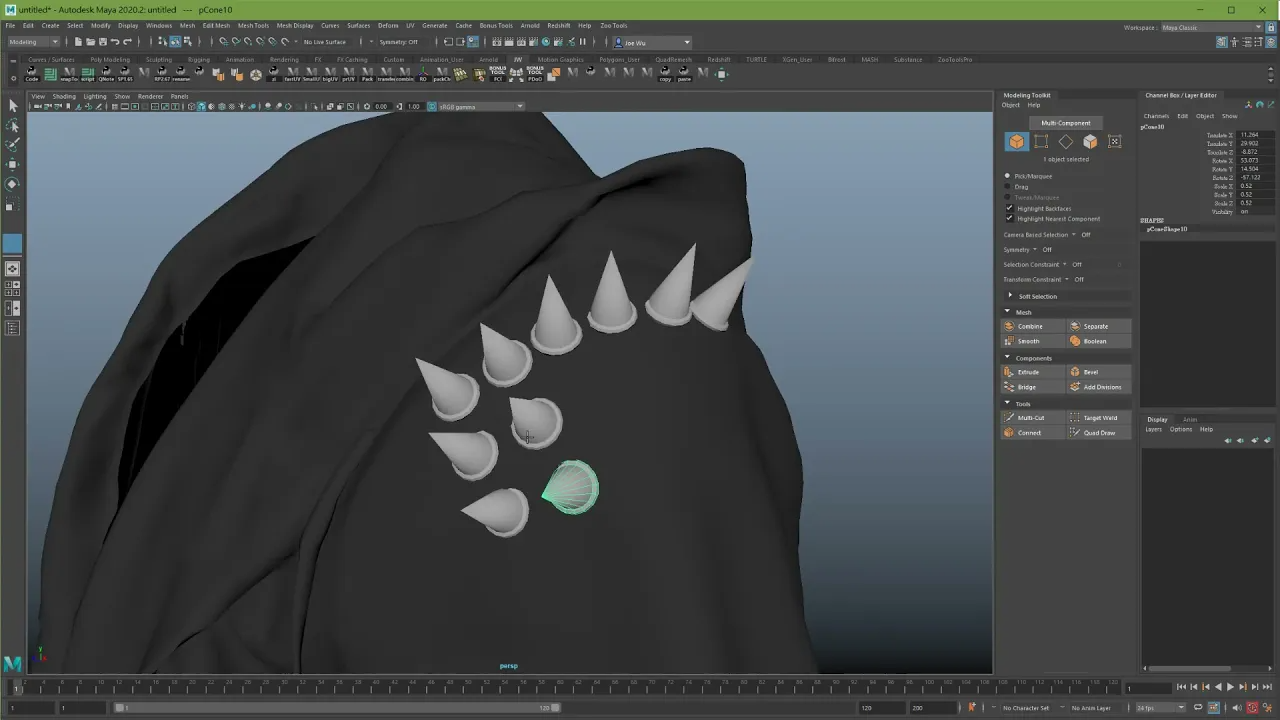The image size is (1280, 720).
Task: Click the Boolean button
Action: 1099,341
